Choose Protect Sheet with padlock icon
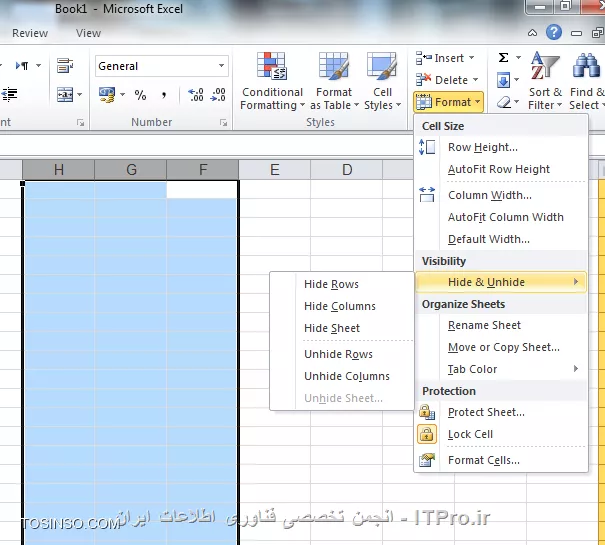 tap(501, 412)
